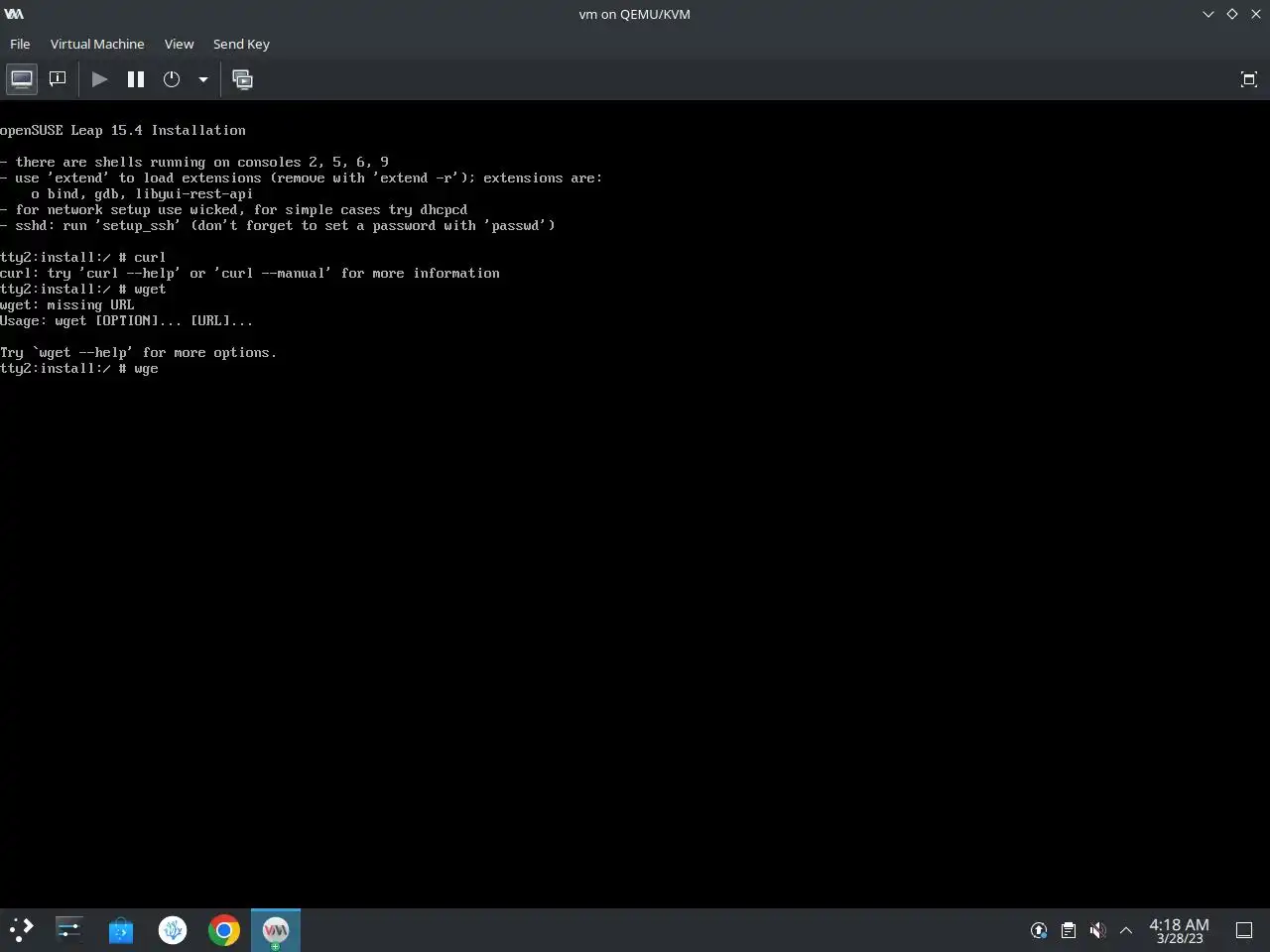Power on the virtual machine
Viewport: 1270px width, 952px height.
pos(99,79)
